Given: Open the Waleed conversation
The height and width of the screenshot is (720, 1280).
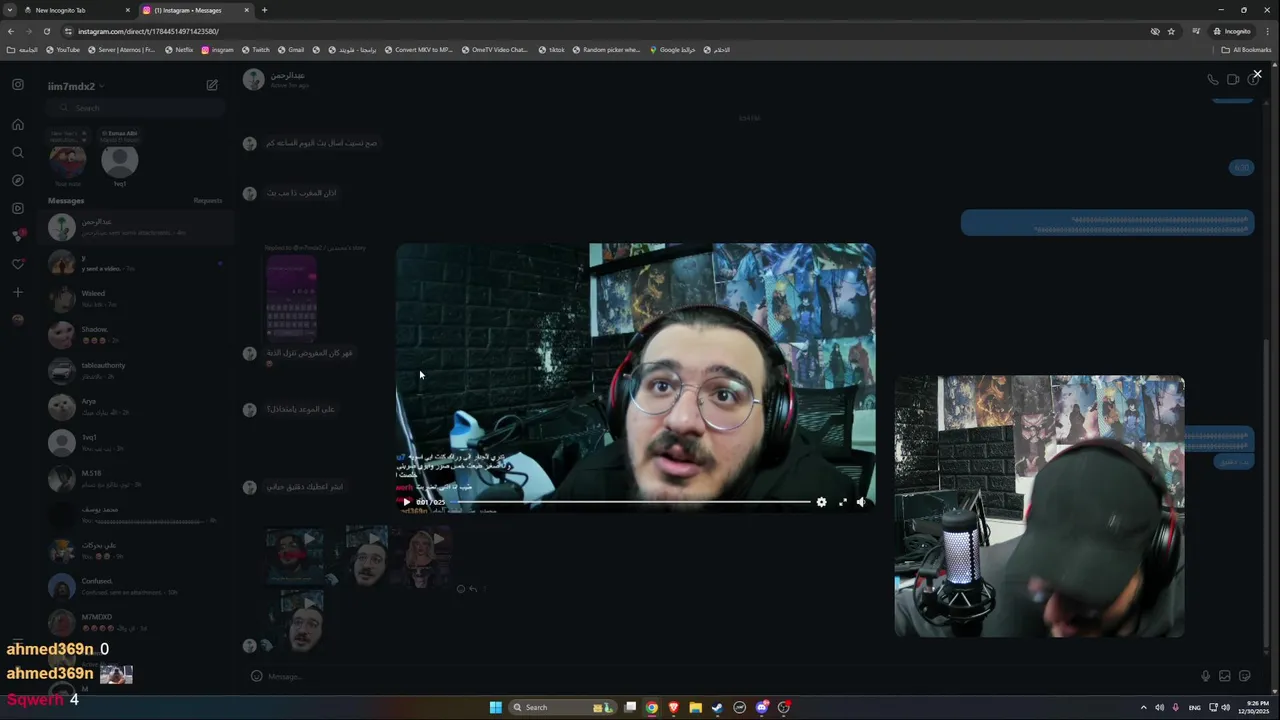Looking at the screenshot, I should click(134, 299).
